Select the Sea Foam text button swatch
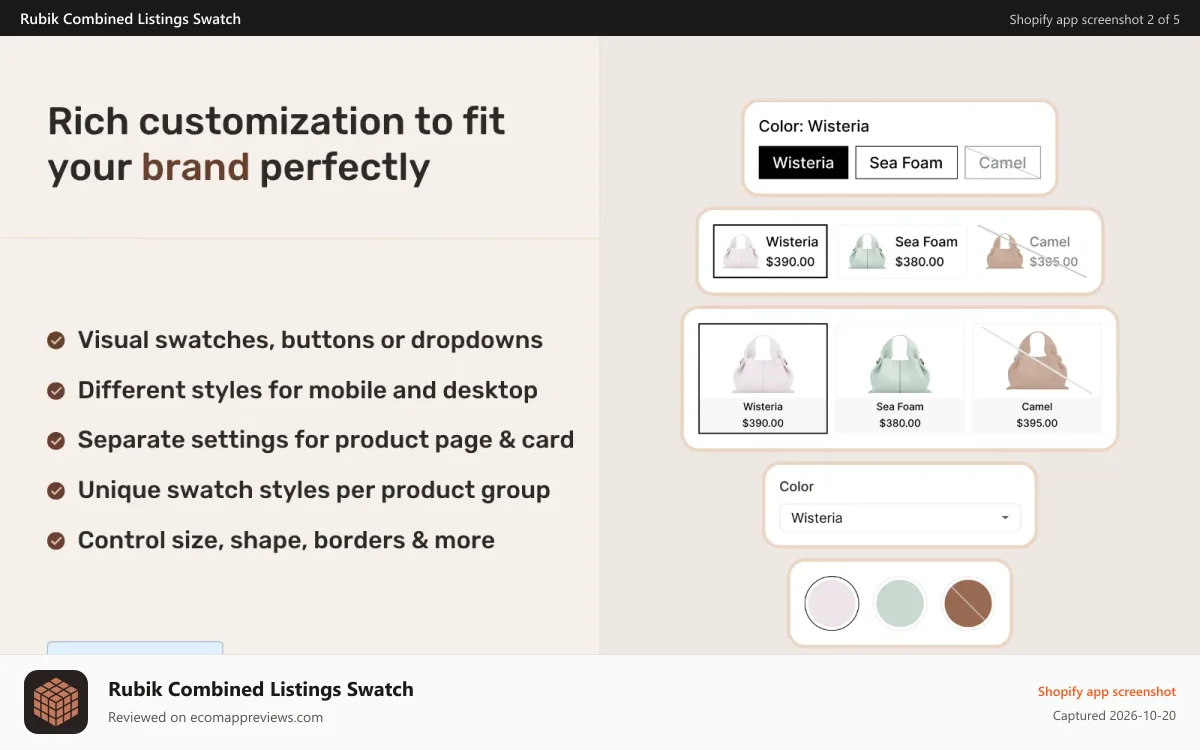The height and width of the screenshot is (750, 1200). tap(906, 163)
